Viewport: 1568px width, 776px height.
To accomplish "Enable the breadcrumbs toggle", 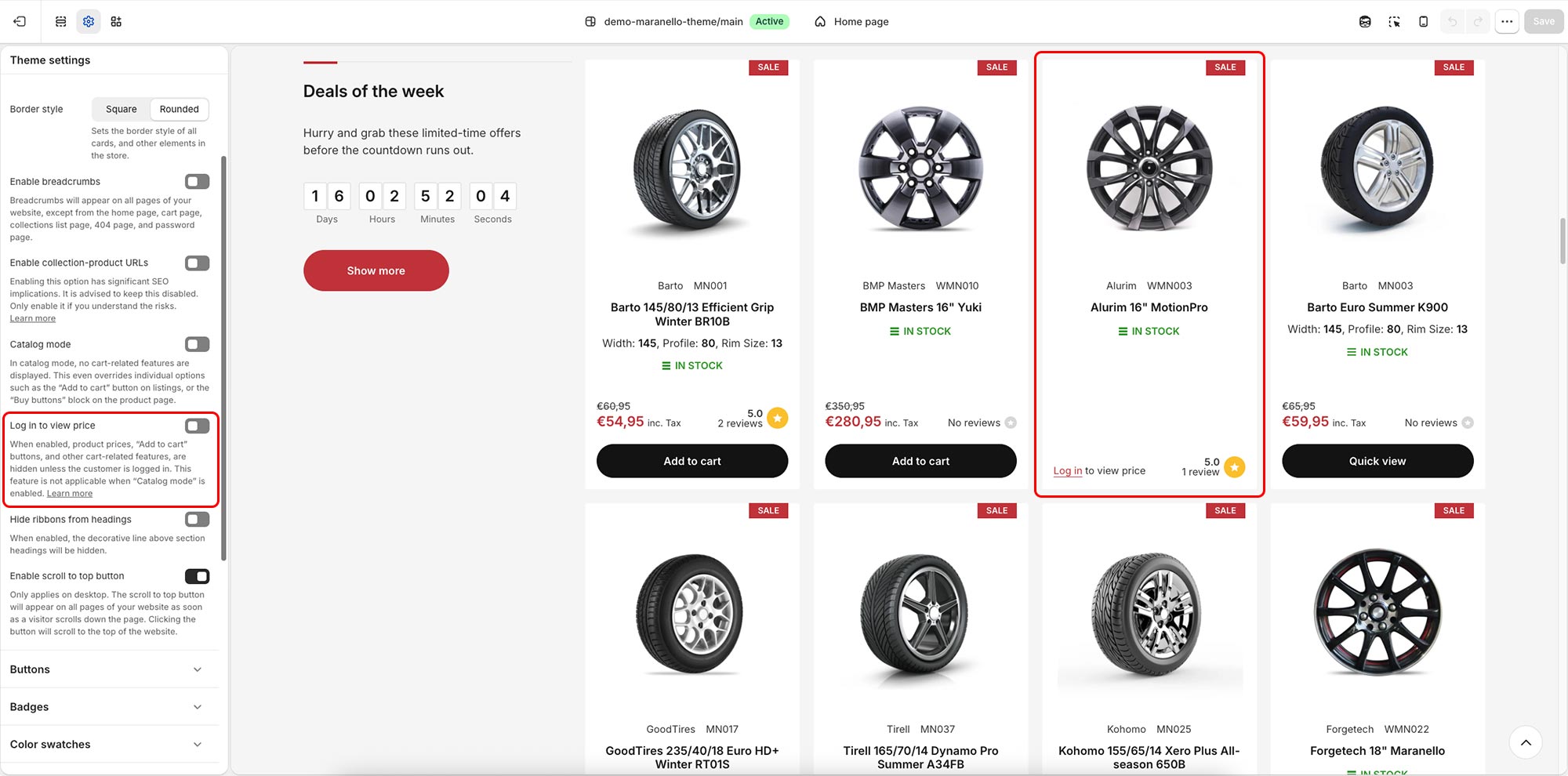I will point(197,182).
